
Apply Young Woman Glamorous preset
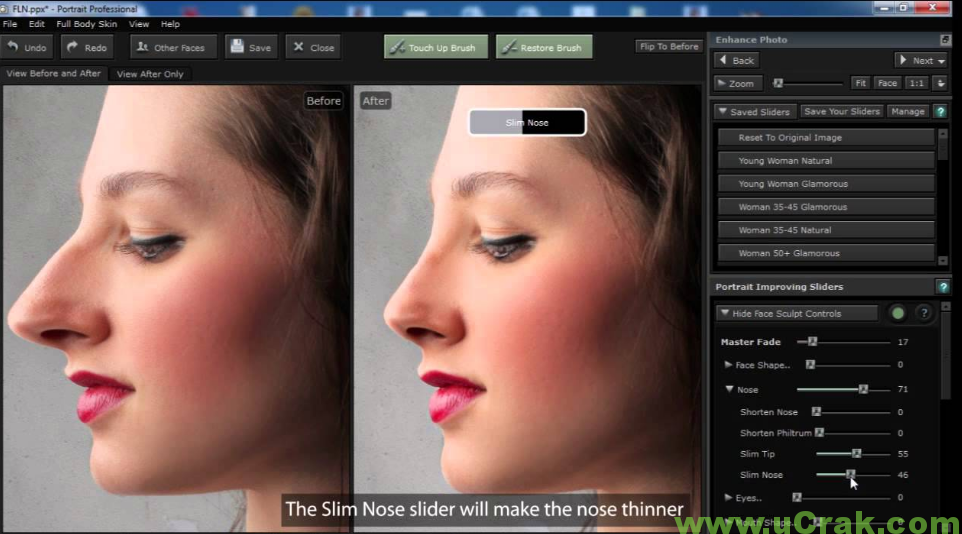pos(826,184)
